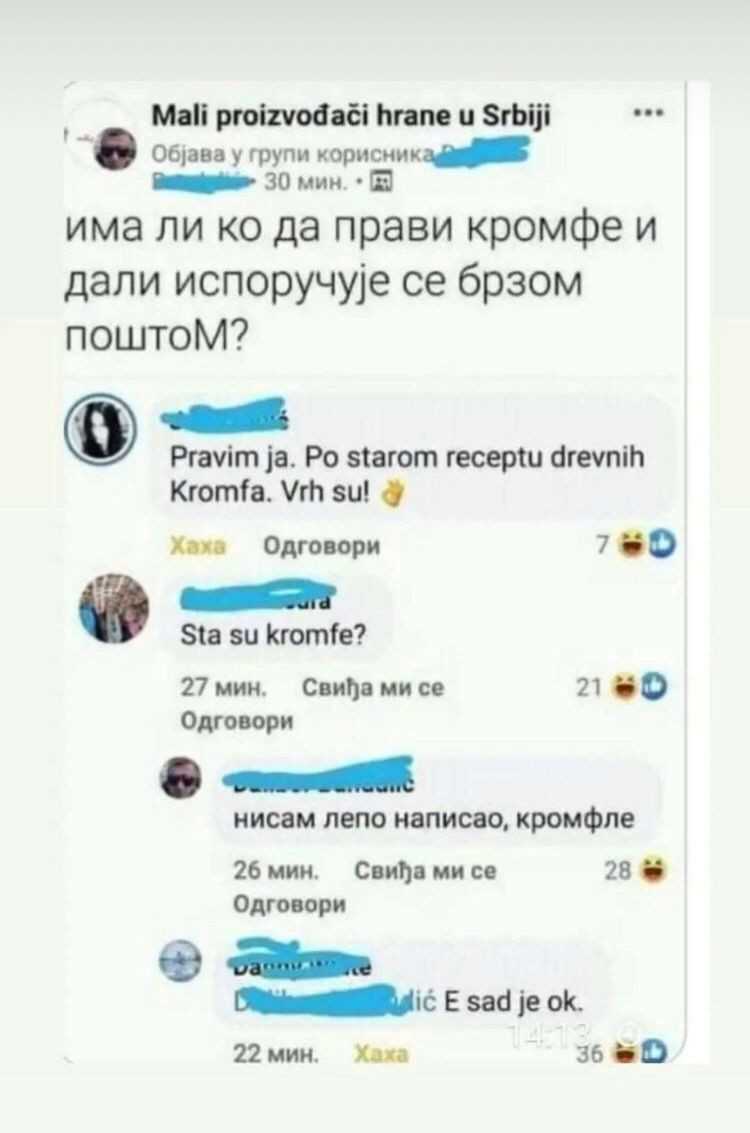Click Одговори under the Sta su kromfe comment

pyautogui.click(x=236, y=720)
